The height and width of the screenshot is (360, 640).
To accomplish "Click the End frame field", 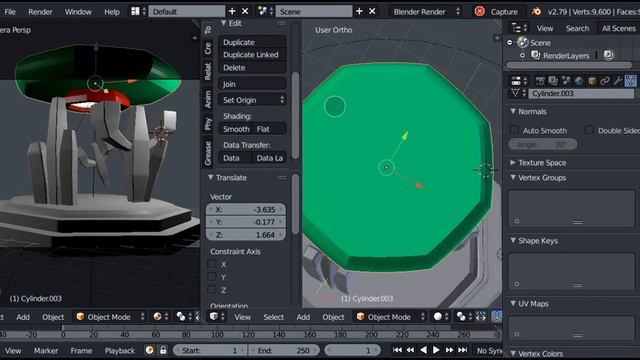I will pyautogui.click(x=284, y=350).
